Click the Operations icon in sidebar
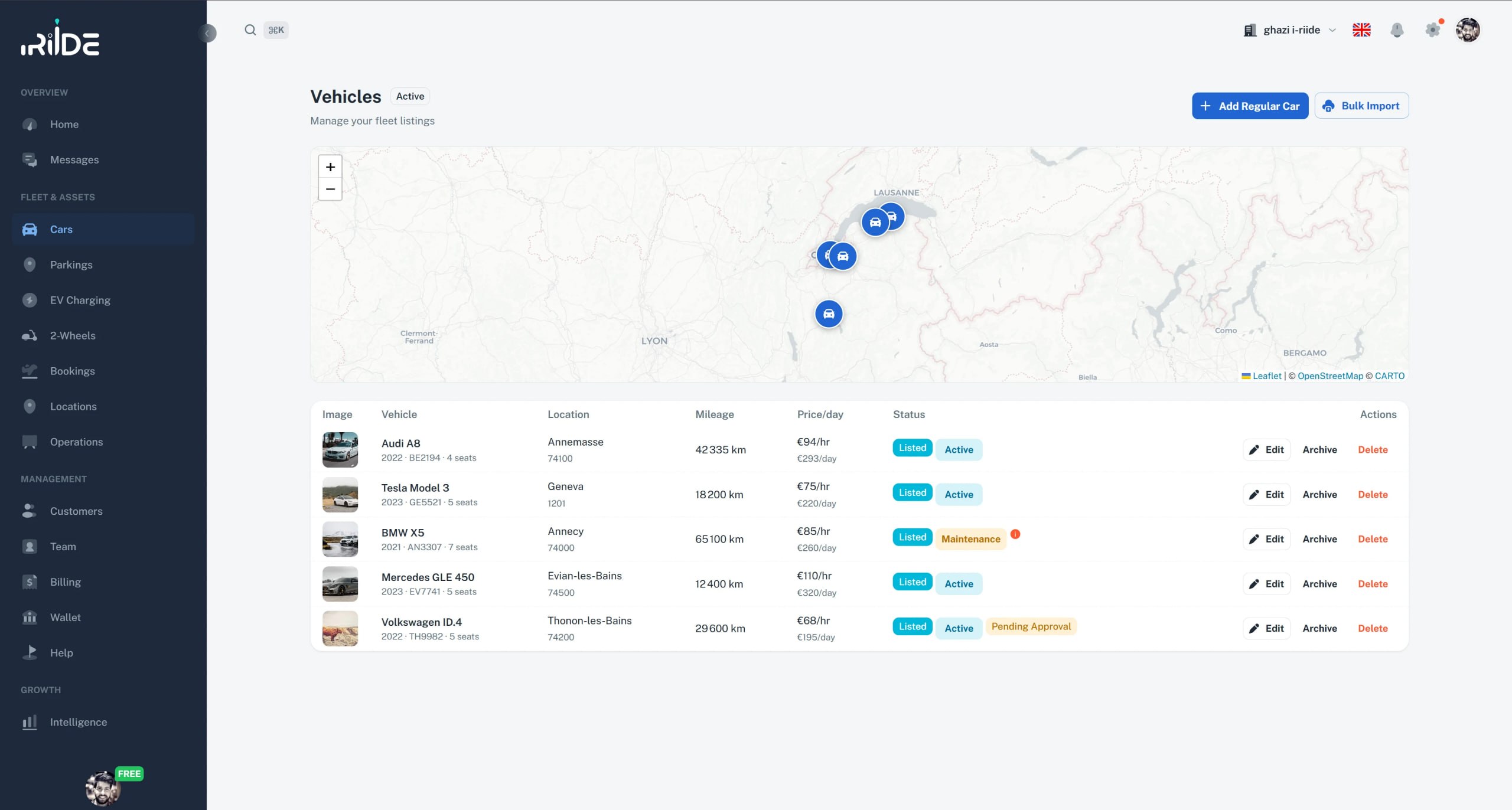 point(30,442)
